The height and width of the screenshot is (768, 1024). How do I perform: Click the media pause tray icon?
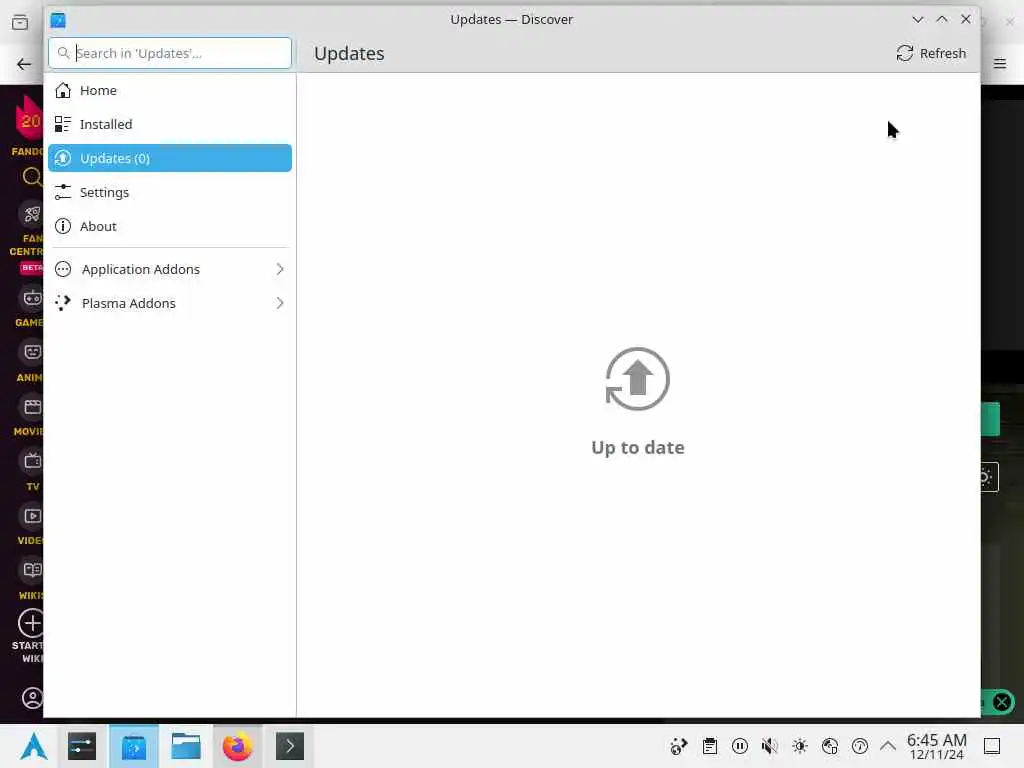click(740, 746)
